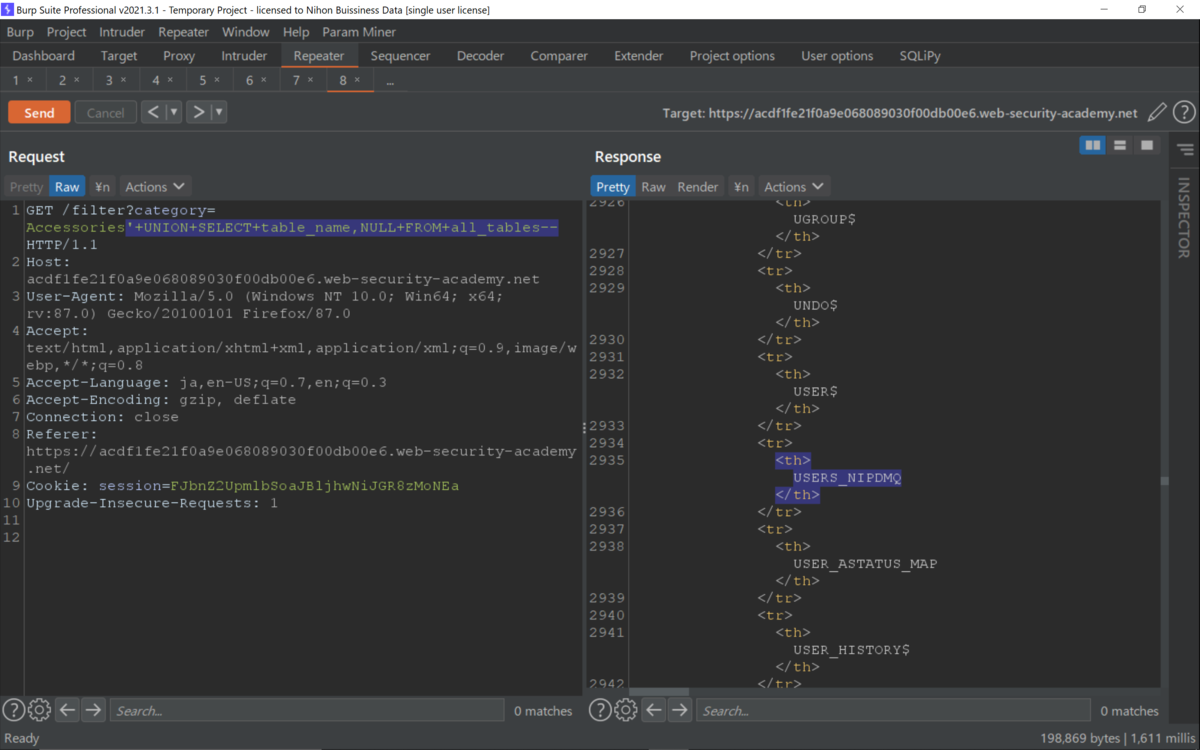
Task: Open the response Actions dropdown
Action: click(x=794, y=187)
